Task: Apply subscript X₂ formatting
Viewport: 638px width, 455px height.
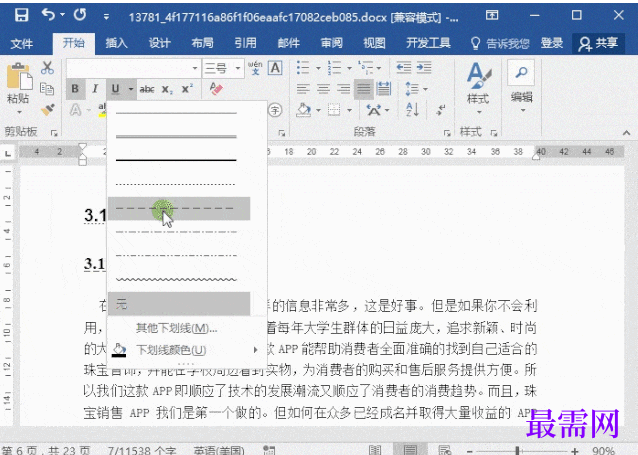Action: pyautogui.click(x=167, y=89)
